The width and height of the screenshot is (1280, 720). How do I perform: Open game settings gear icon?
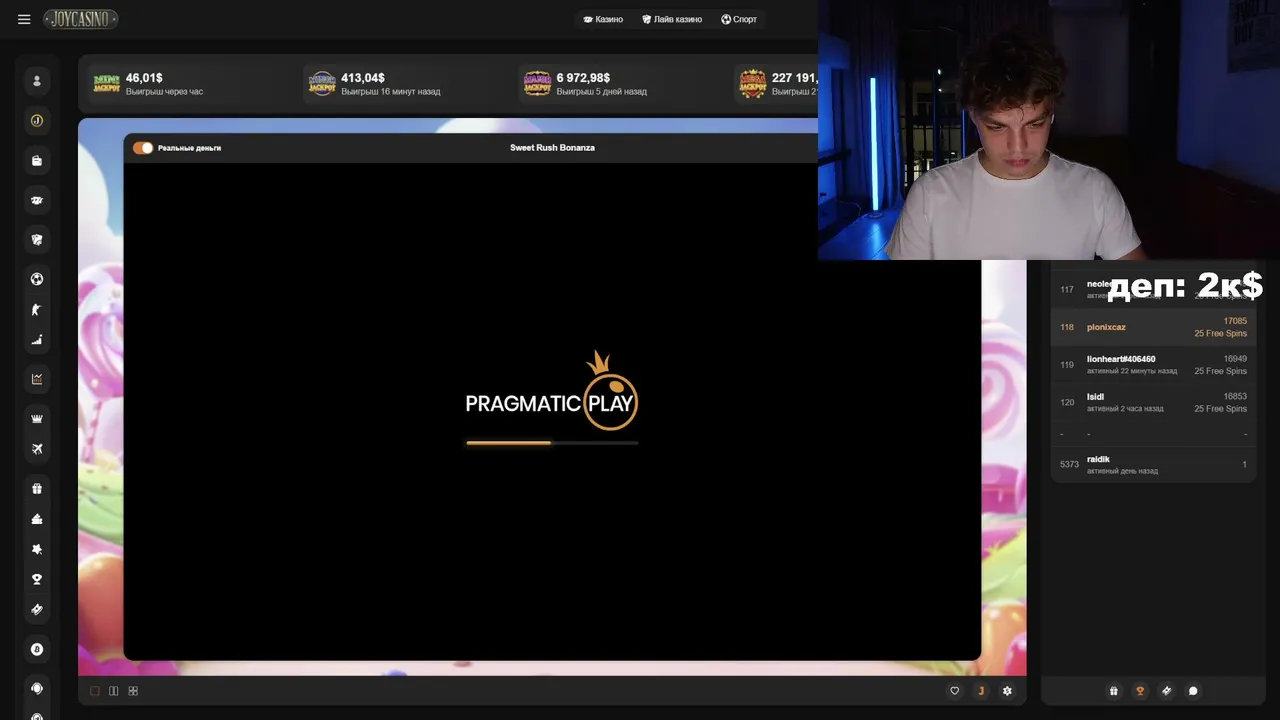[x=1007, y=691]
